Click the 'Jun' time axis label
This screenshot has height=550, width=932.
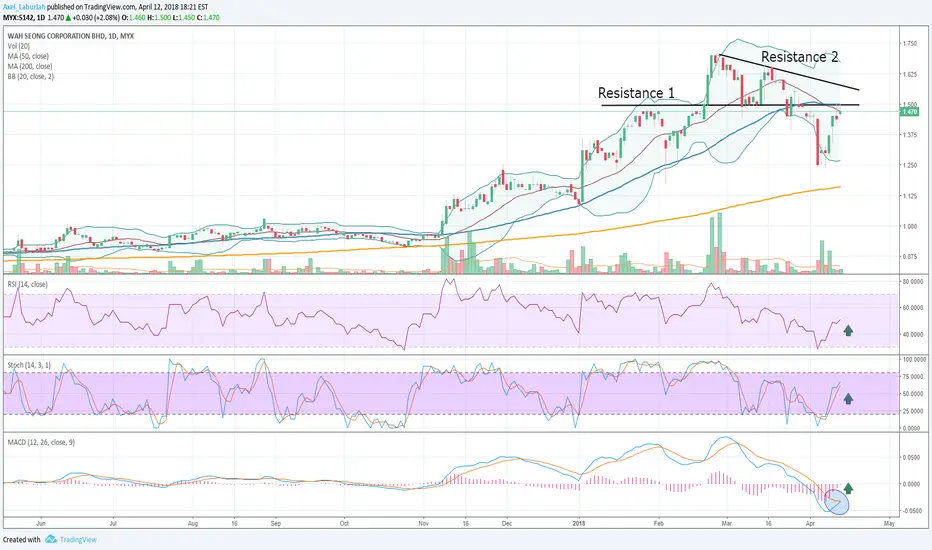[x=41, y=524]
